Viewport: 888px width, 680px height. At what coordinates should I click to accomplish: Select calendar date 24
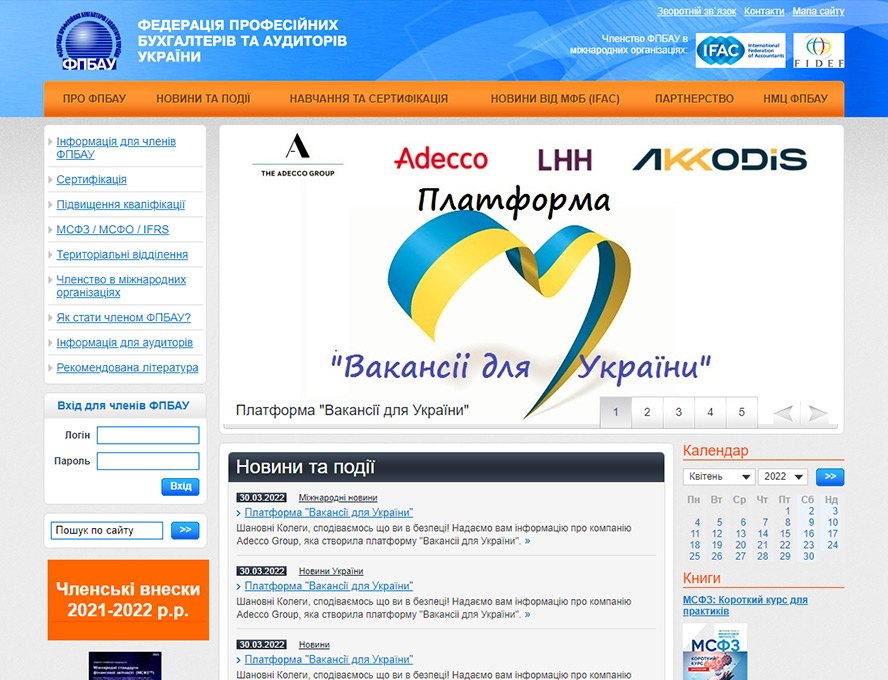[832, 545]
